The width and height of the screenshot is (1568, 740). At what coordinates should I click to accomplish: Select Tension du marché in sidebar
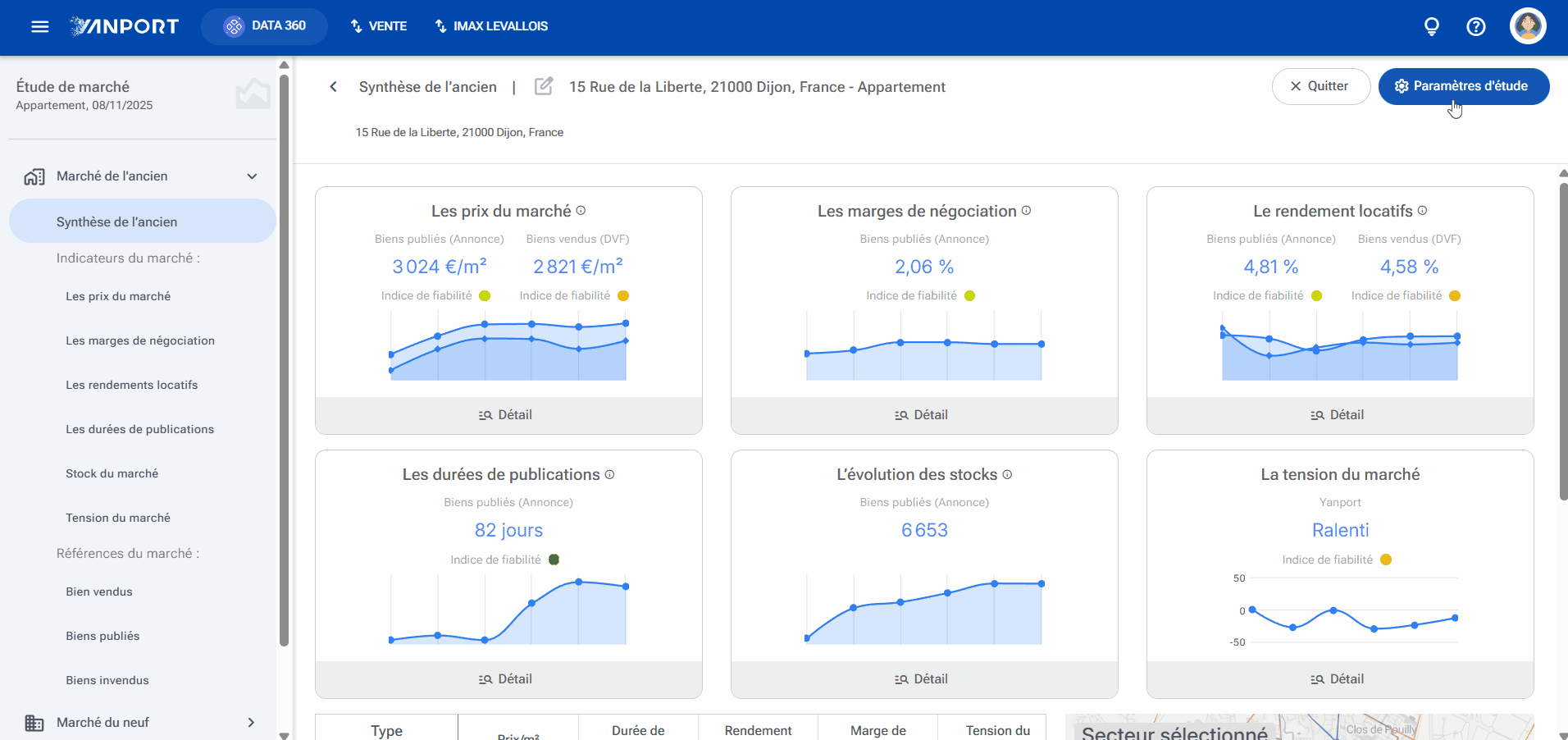pos(118,518)
